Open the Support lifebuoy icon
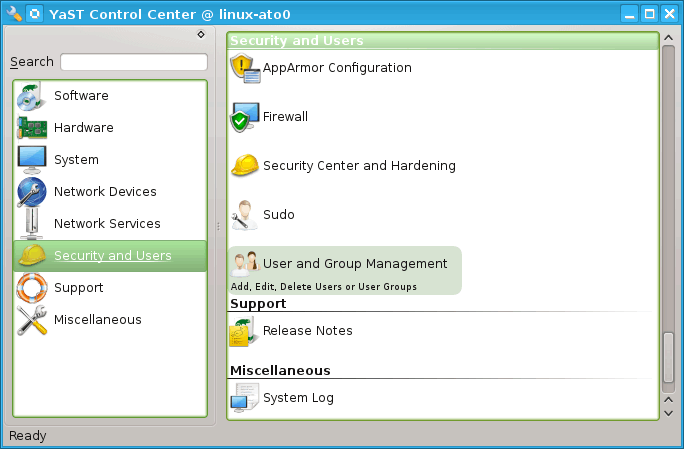684x449 pixels. [31, 288]
